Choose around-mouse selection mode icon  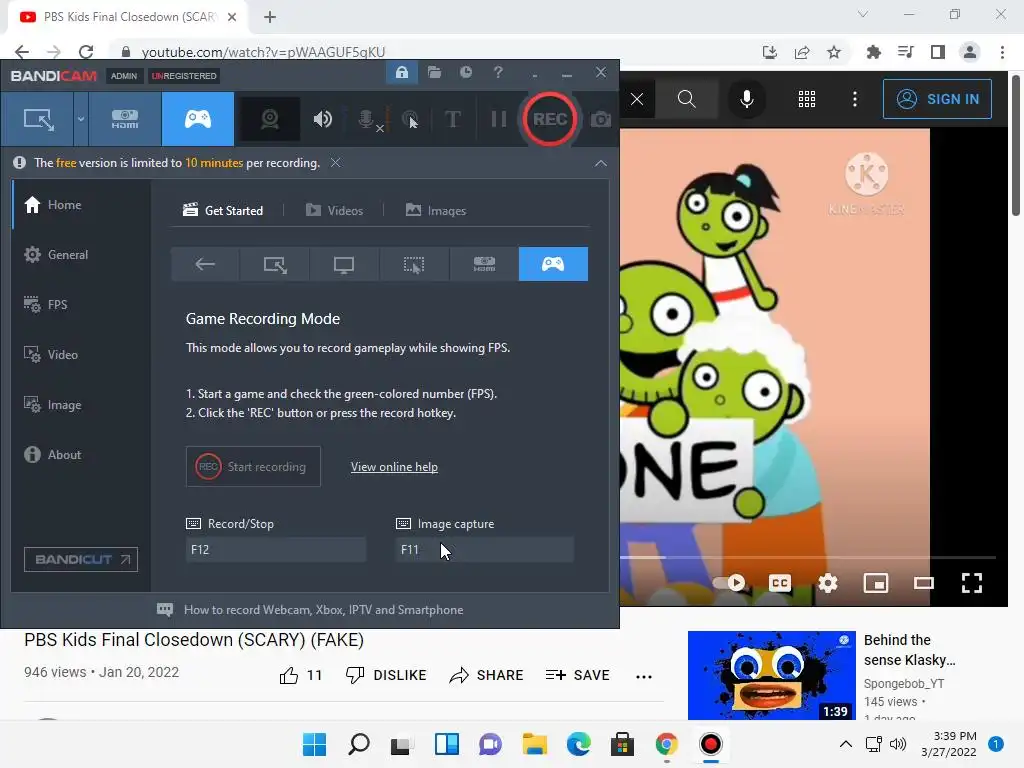click(x=414, y=264)
